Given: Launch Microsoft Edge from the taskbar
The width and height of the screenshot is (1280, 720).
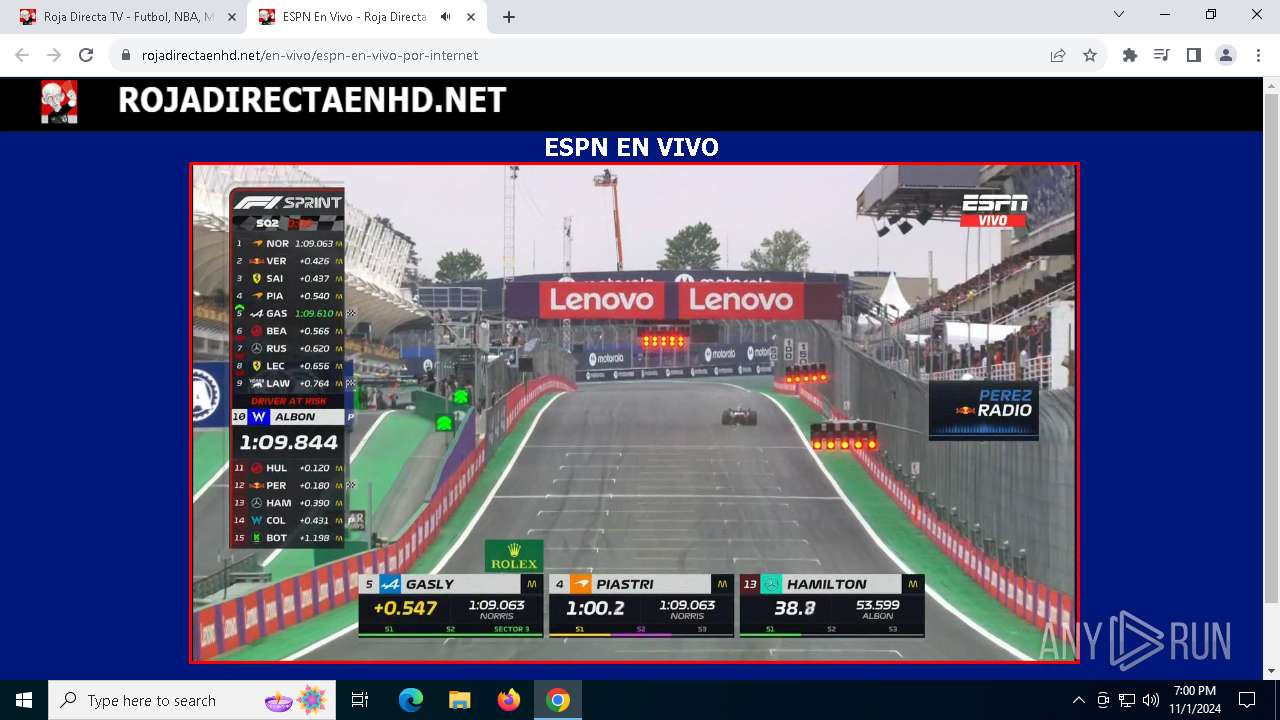Looking at the screenshot, I should point(411,700).
